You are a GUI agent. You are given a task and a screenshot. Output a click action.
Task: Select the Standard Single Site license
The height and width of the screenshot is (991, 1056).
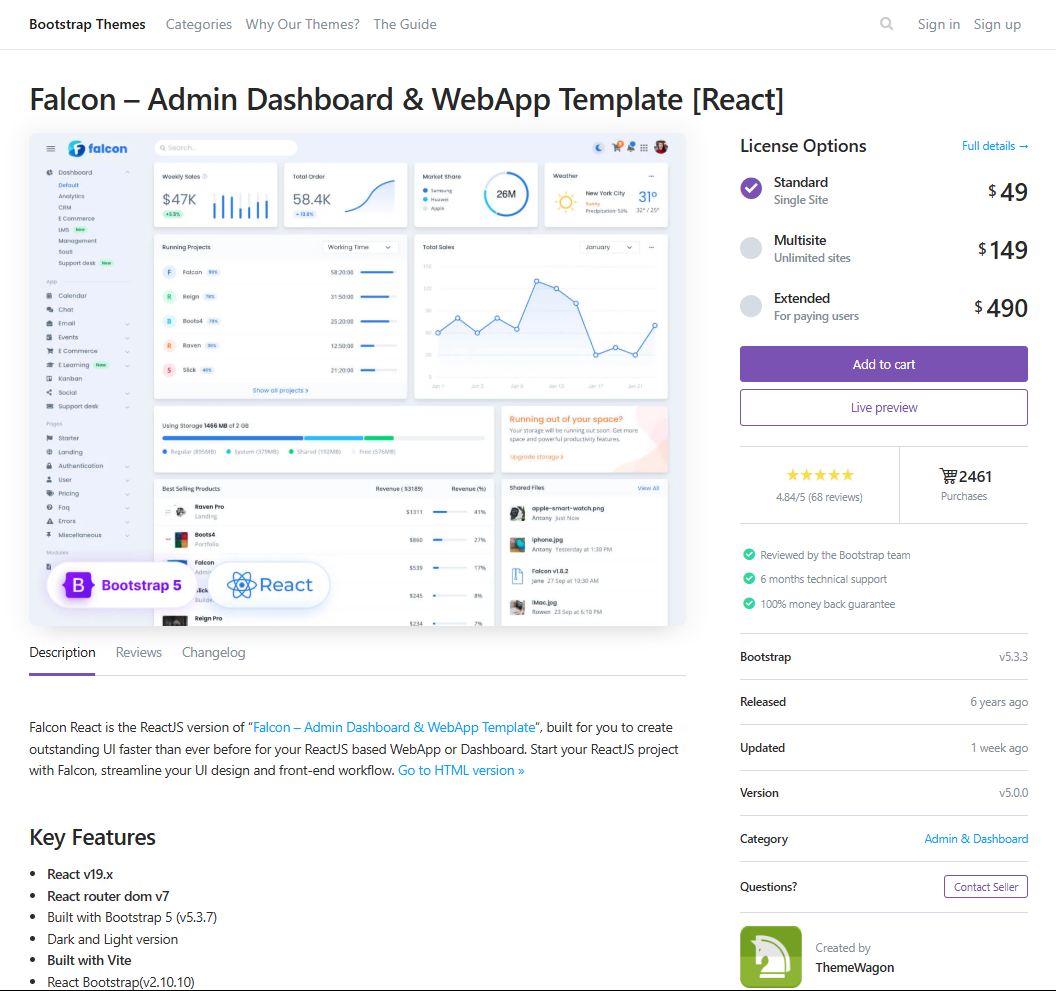click(x=751, y=189)
